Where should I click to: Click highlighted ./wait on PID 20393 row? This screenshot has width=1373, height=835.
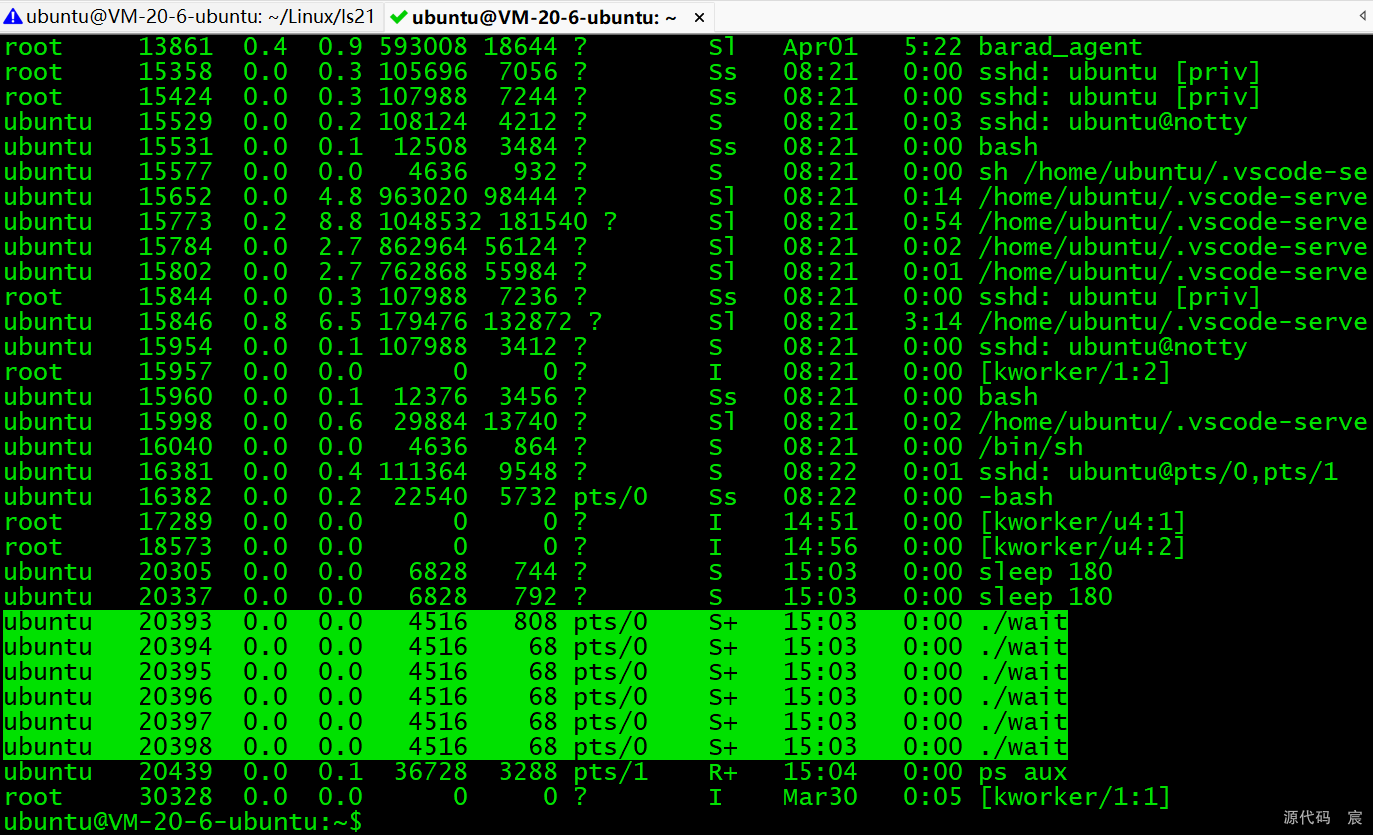pyautogui.click(x=1023, y=622)
